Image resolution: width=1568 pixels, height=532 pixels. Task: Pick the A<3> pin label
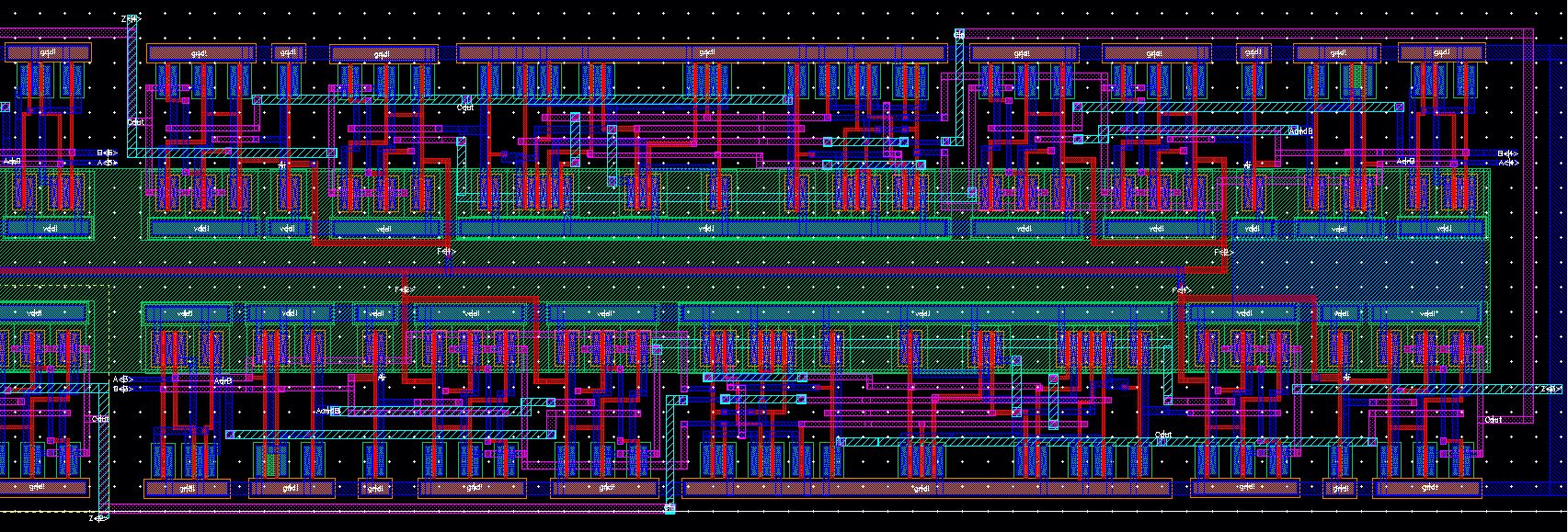(x=123, y=379)
